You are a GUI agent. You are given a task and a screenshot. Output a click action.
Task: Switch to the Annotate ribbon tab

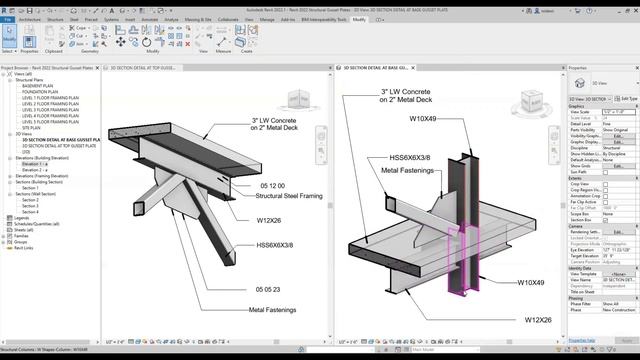click(x=149, y=20)
